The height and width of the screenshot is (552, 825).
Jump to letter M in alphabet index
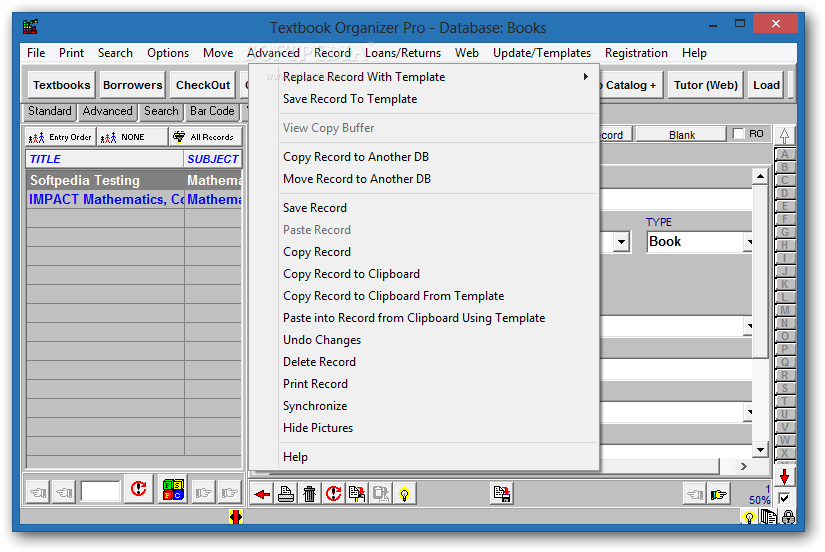(784, 310)
